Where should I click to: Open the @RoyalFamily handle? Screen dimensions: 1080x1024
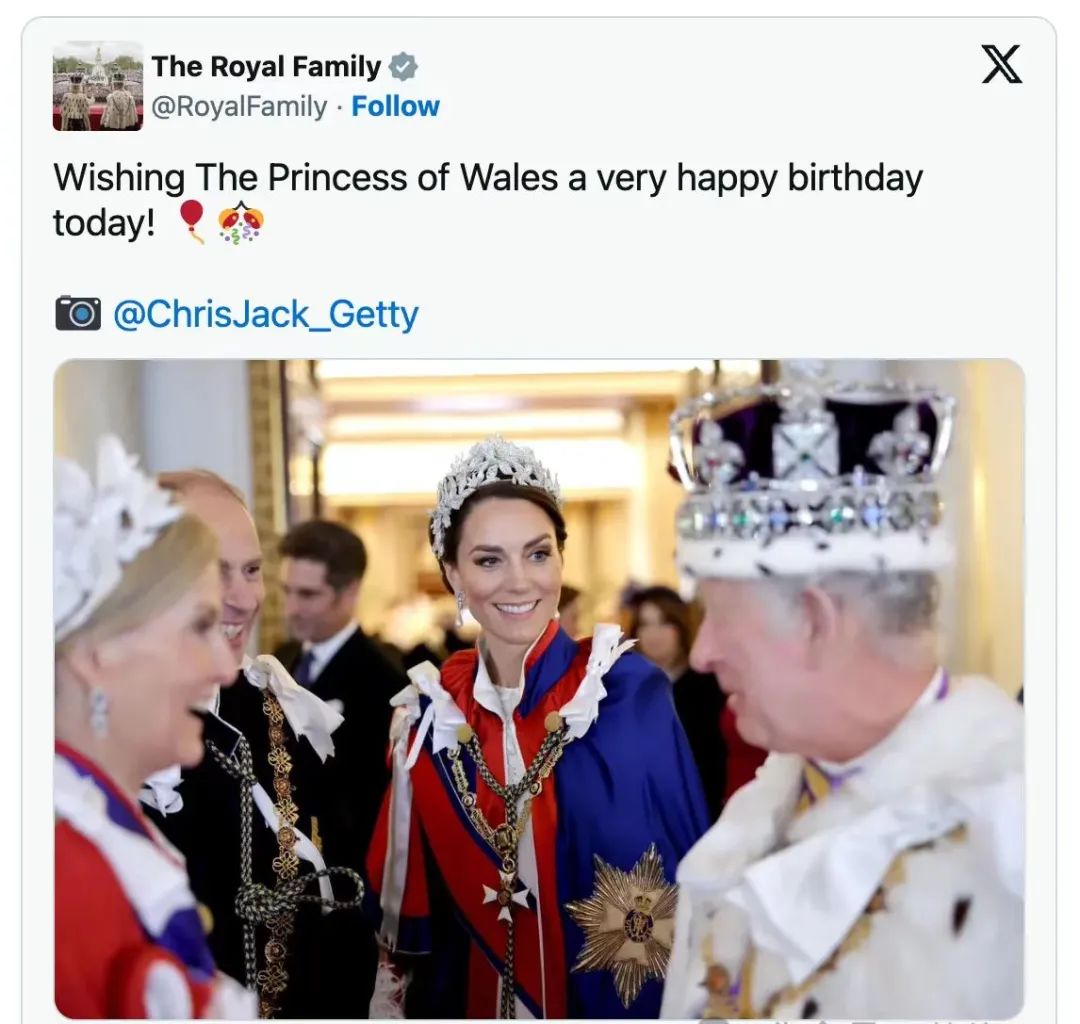pyautogui.click(x=238, y=107)
